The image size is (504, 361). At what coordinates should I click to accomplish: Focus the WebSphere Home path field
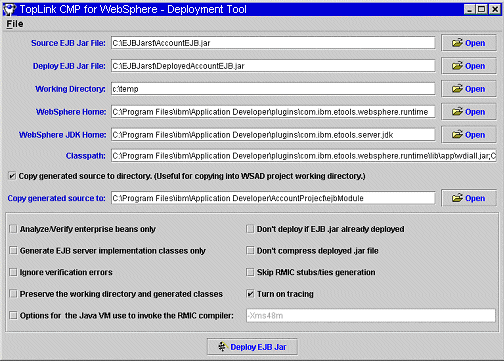coord(273,112)
